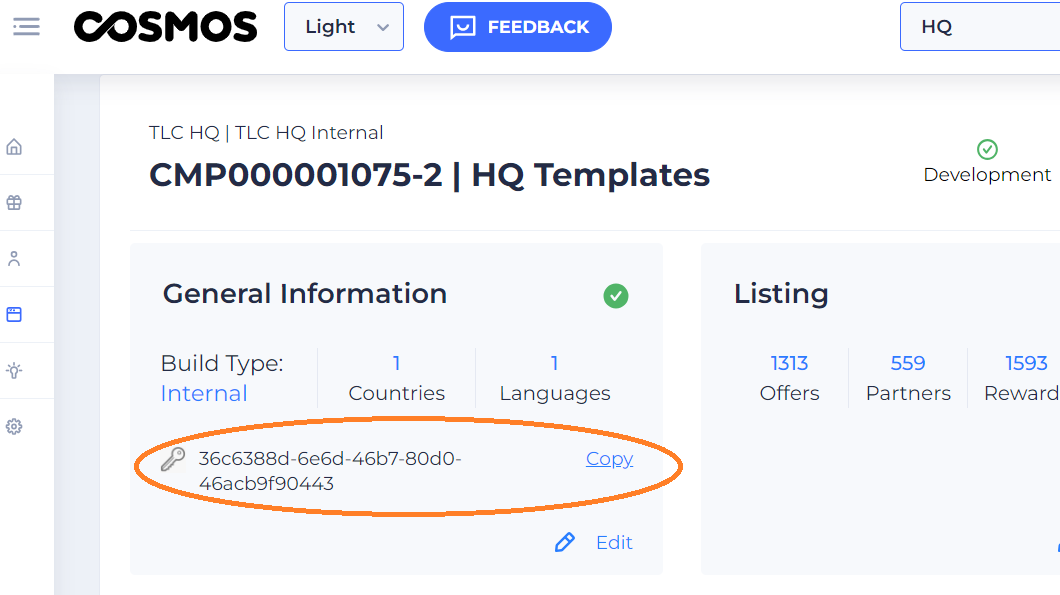Click the search field containing HQ
This screenshot has height=595, width=1060.
point(980,27)
